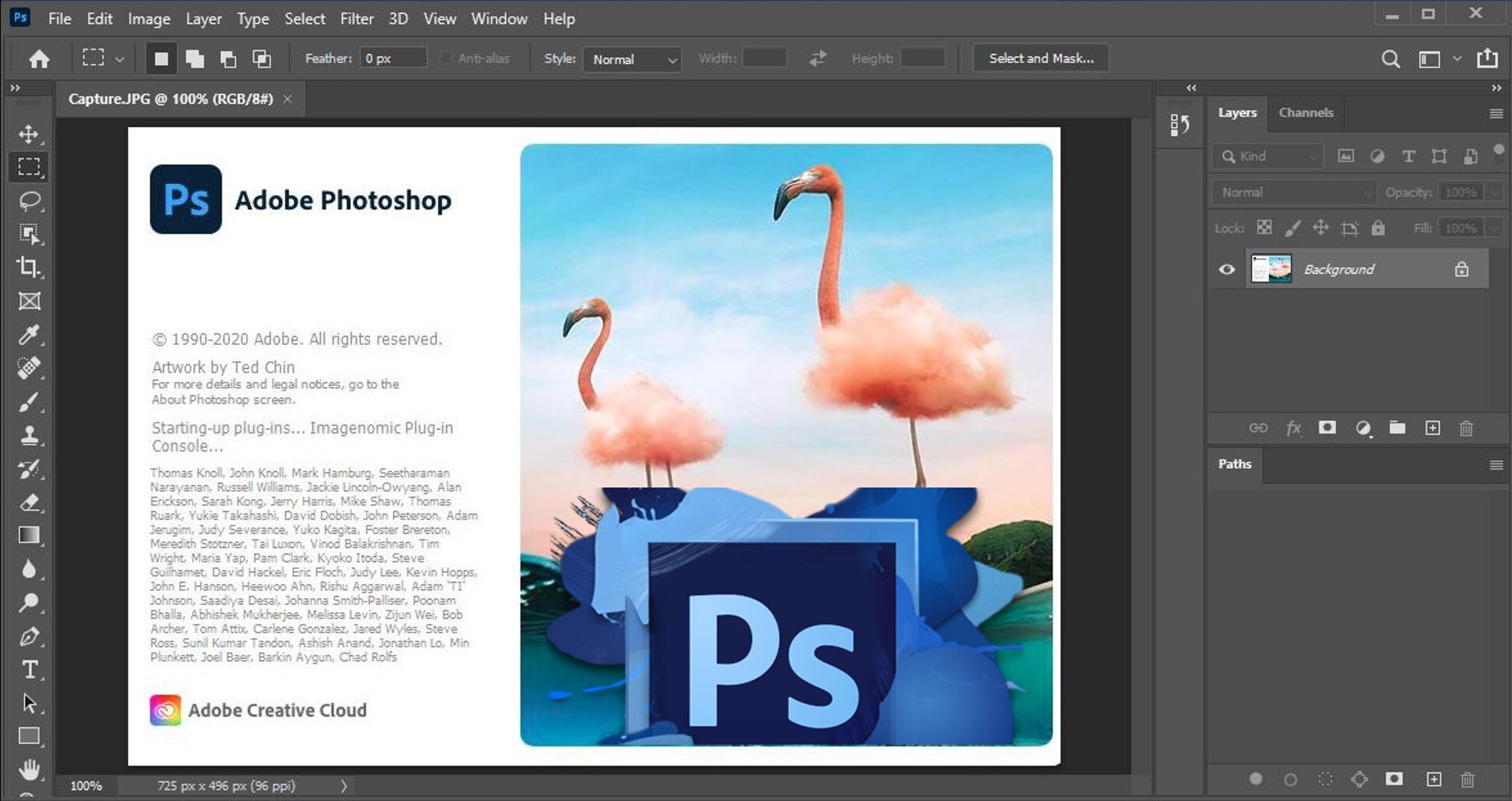Choose New selection mode button
This screenshot has height=801, width=1512.
161,59
